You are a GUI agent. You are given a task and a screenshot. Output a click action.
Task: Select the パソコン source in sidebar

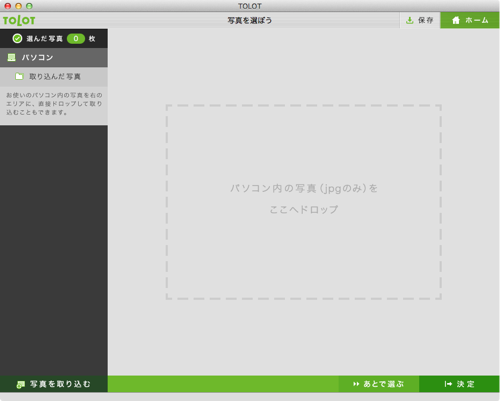[x=54, y=57]
